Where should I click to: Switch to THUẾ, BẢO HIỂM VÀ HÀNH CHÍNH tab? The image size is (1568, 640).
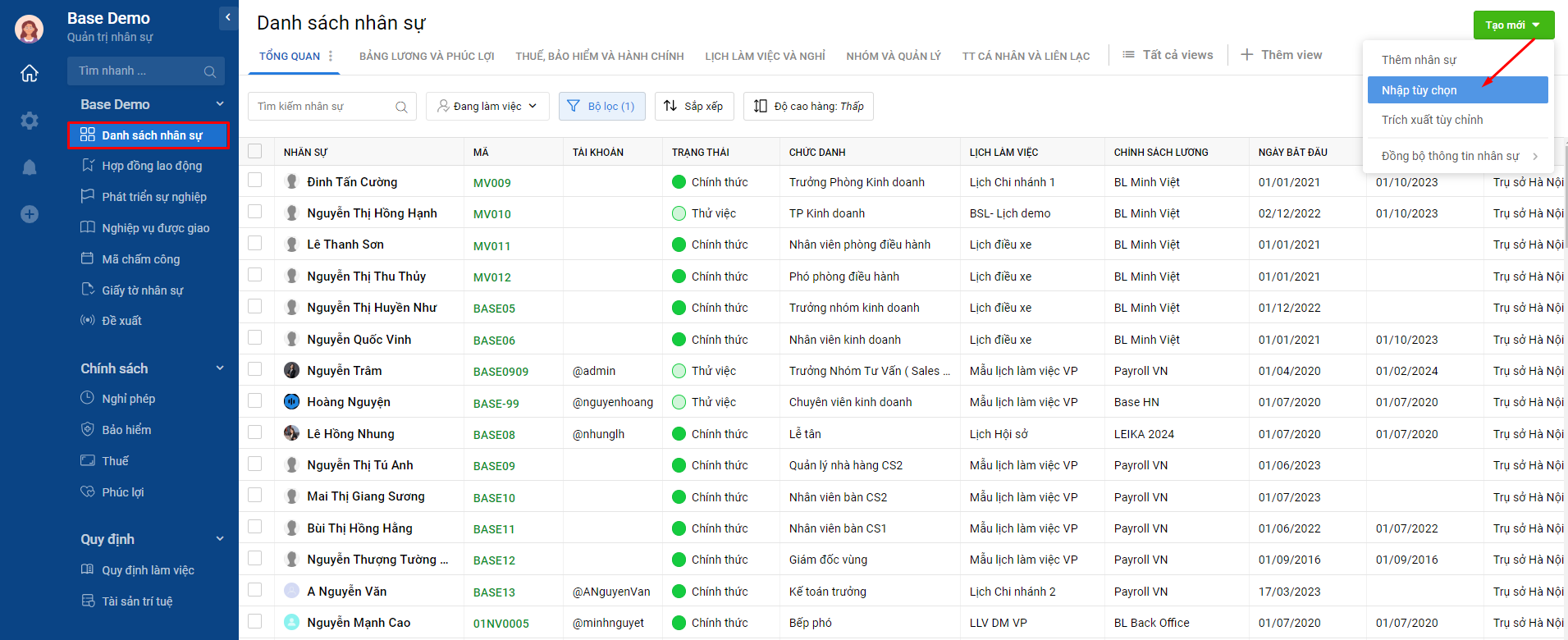point(600,56)
